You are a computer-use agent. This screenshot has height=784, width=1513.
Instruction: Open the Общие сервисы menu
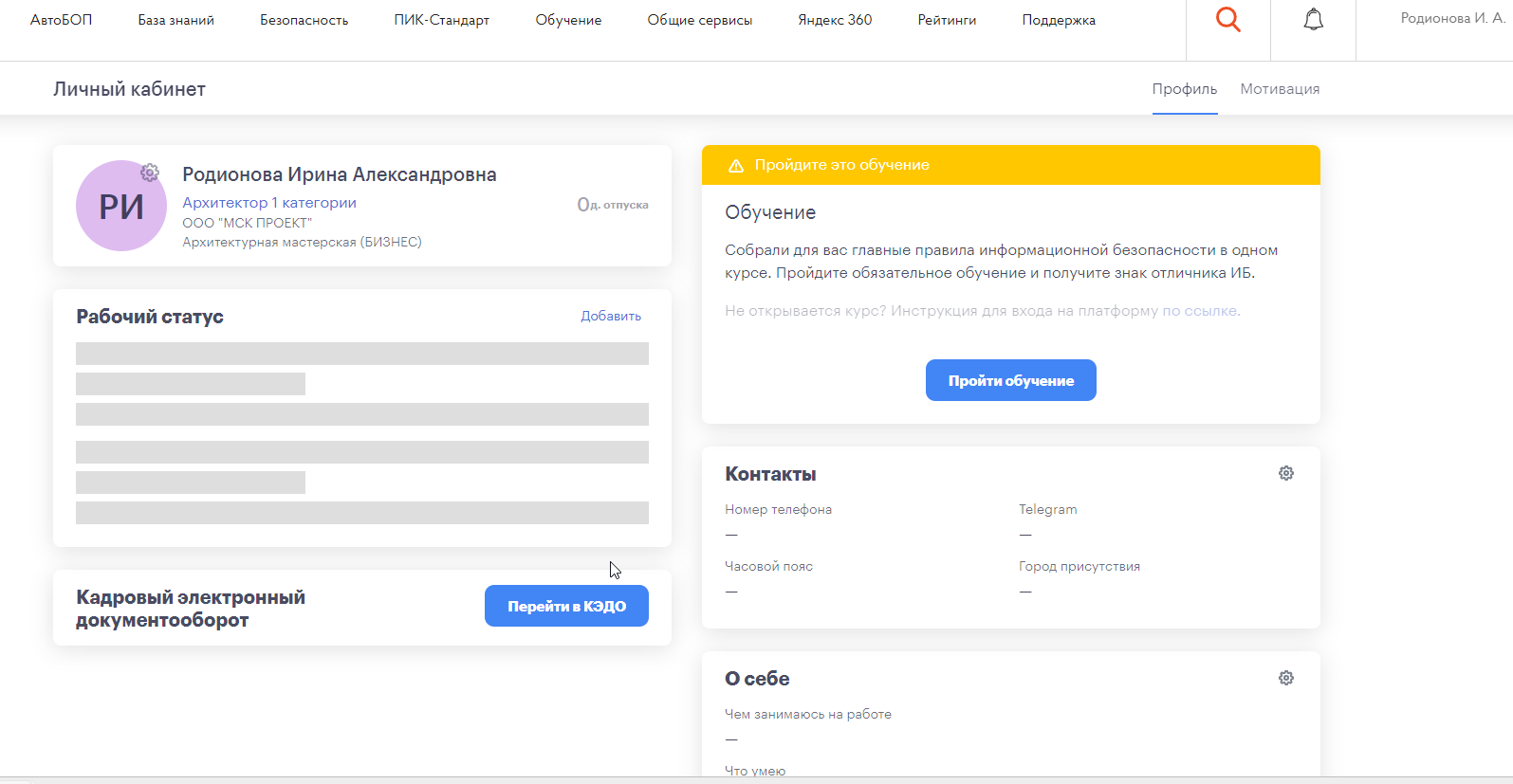point(700,20)
